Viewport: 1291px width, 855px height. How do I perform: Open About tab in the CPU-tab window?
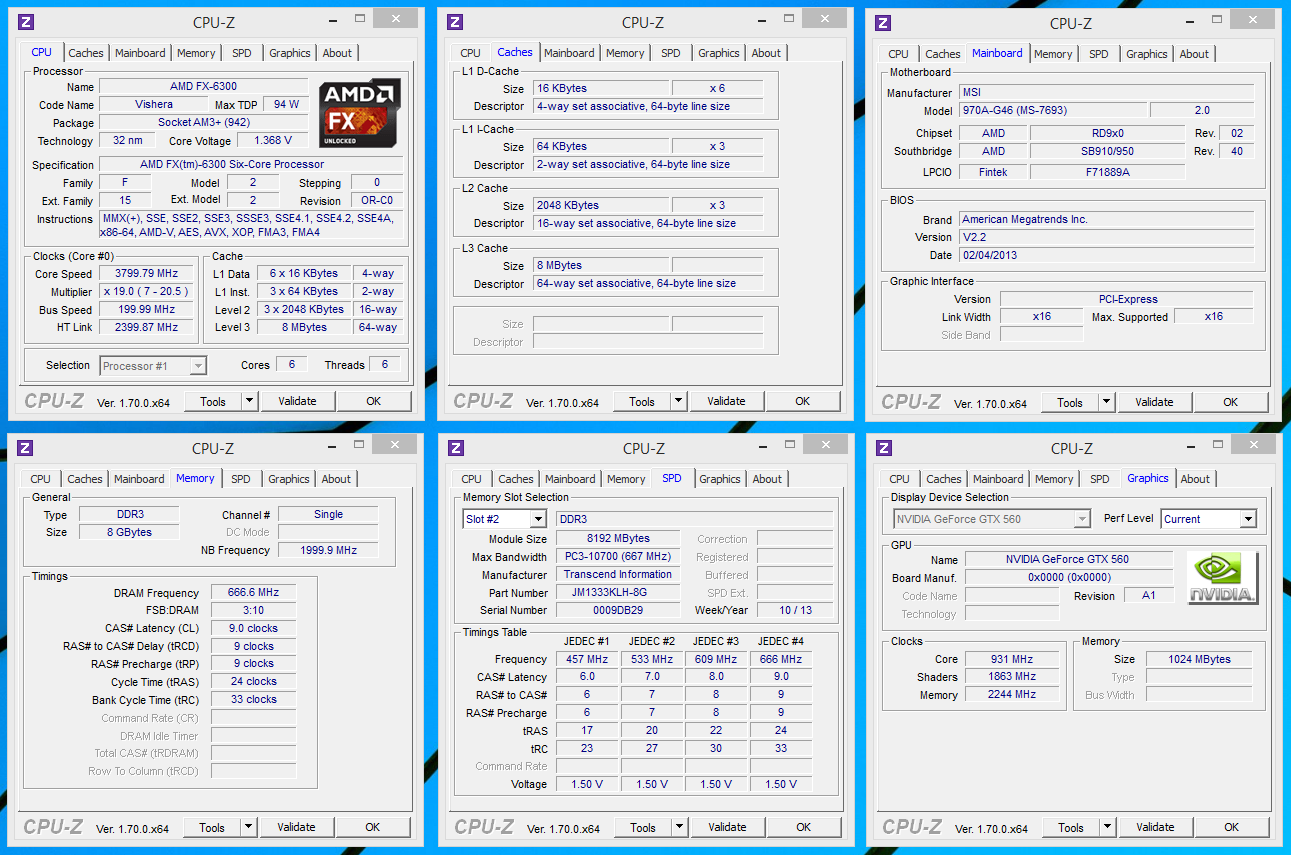[x=337, y=53]
